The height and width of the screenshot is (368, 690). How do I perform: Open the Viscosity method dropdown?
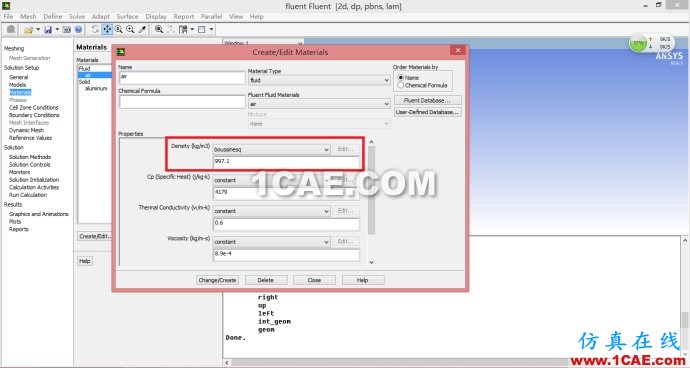pyautogui.click(x=272, y=242)
